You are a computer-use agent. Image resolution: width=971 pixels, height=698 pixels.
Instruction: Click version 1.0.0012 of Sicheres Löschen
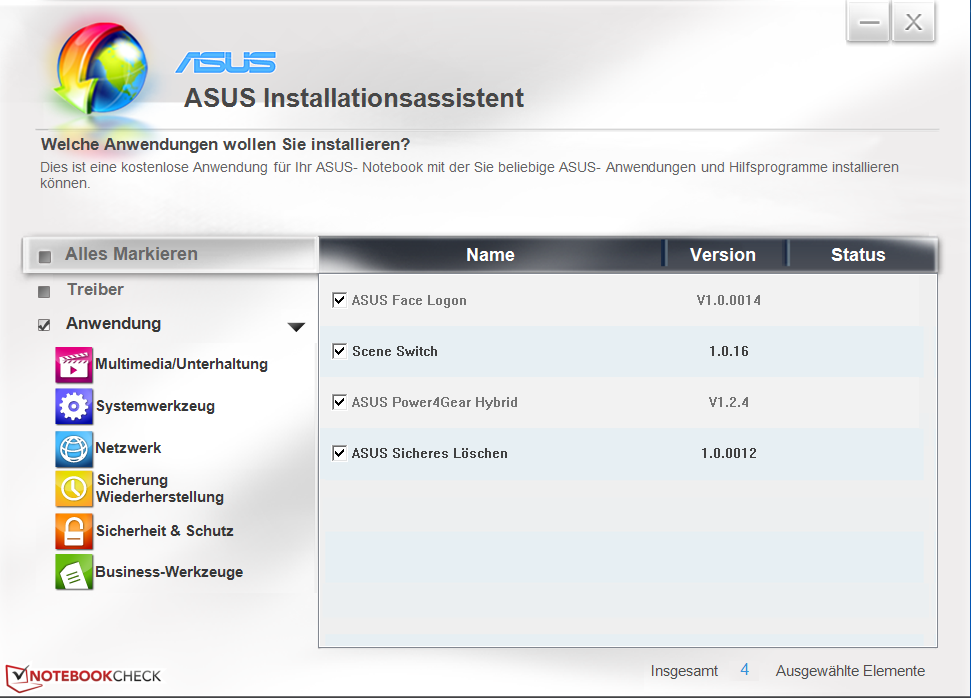tap(729, 453)
